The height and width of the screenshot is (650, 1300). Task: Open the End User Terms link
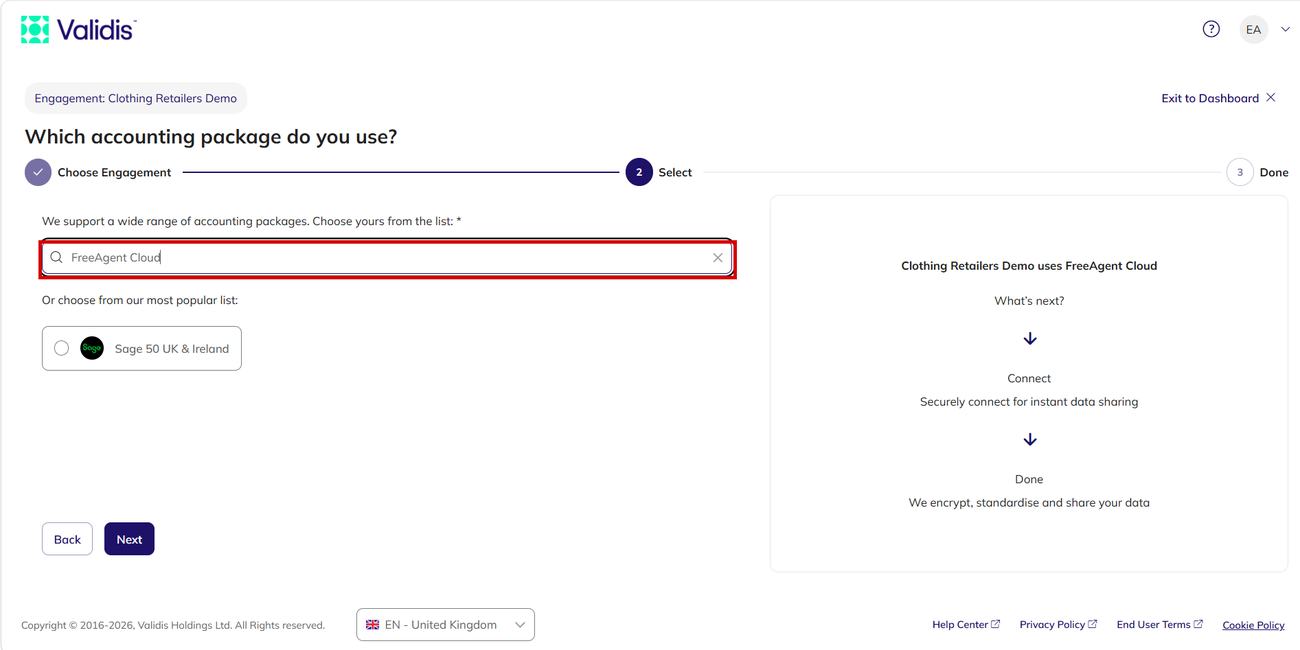pos(1160,625)
